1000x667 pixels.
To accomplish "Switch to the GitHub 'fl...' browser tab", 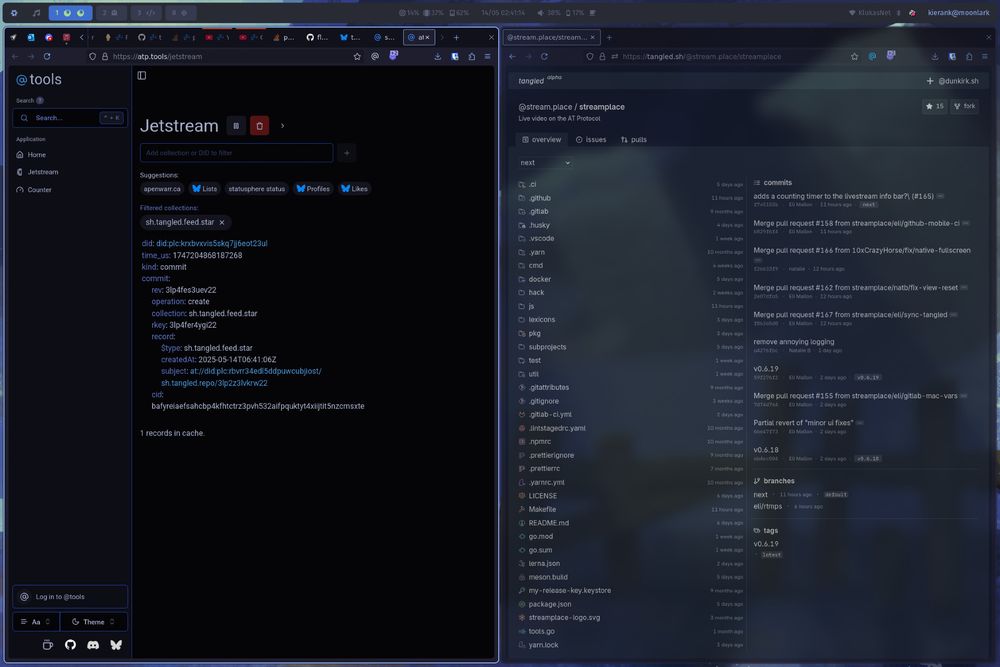I will [317, 38].
